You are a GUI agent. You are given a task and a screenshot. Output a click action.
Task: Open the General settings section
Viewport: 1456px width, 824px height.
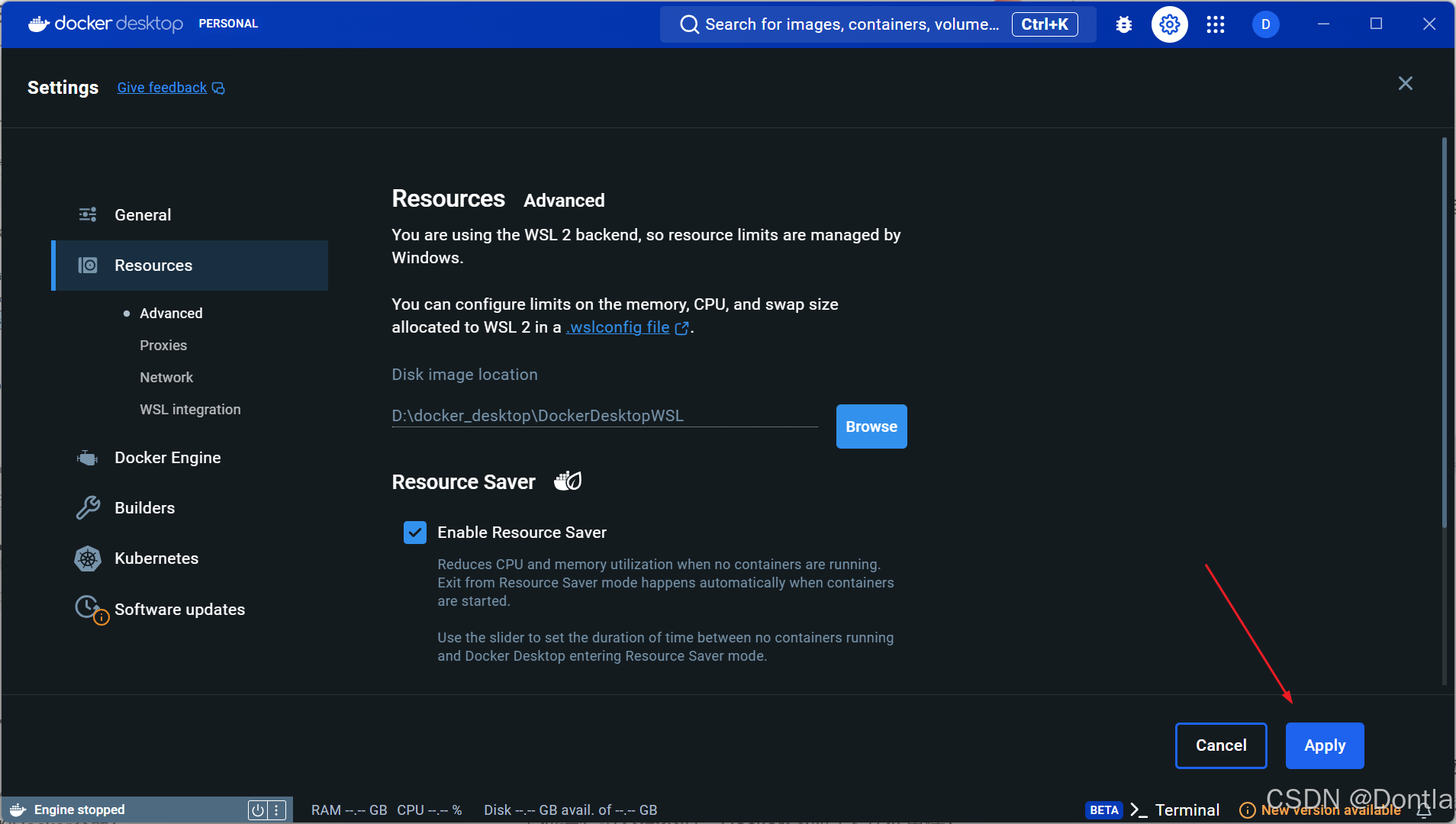point(190,215)
